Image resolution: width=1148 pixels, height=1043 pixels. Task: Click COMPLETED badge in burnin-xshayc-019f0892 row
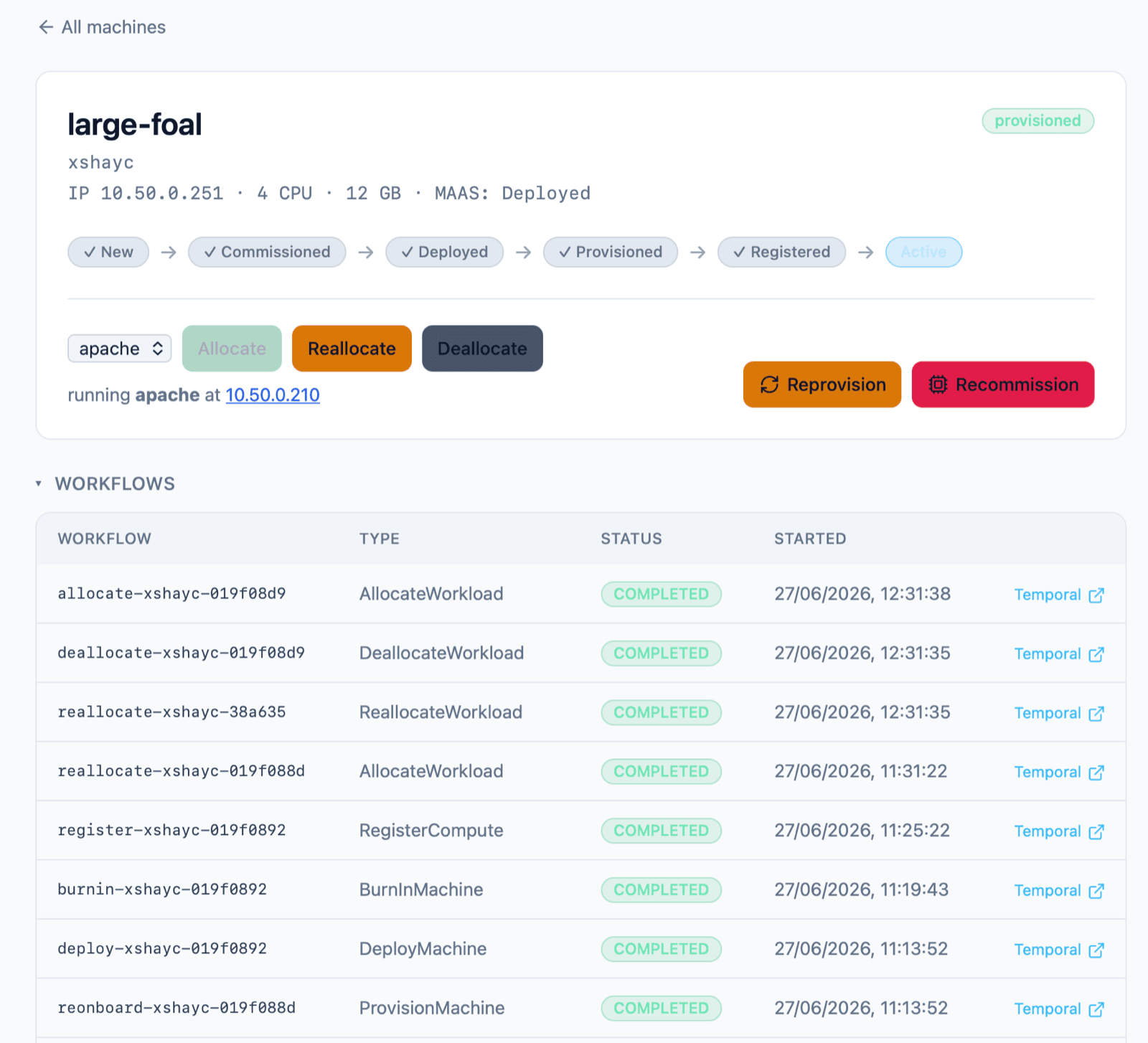(x=661, y=889)
